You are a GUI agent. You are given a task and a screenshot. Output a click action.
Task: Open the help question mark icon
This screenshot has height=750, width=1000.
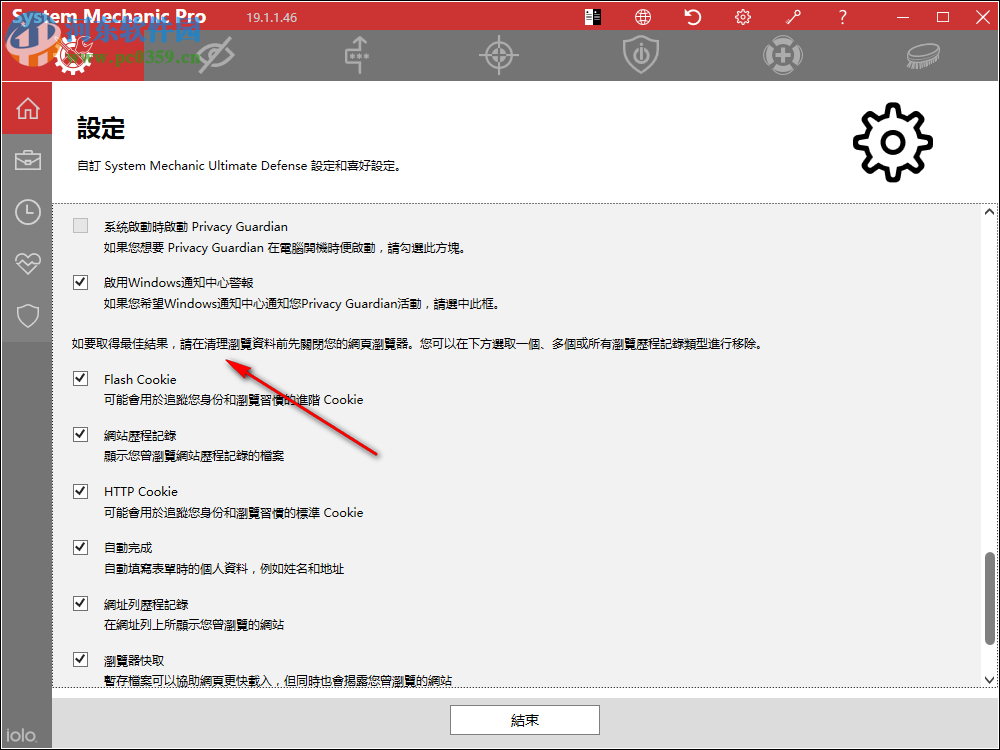click(x=842, y=16)
